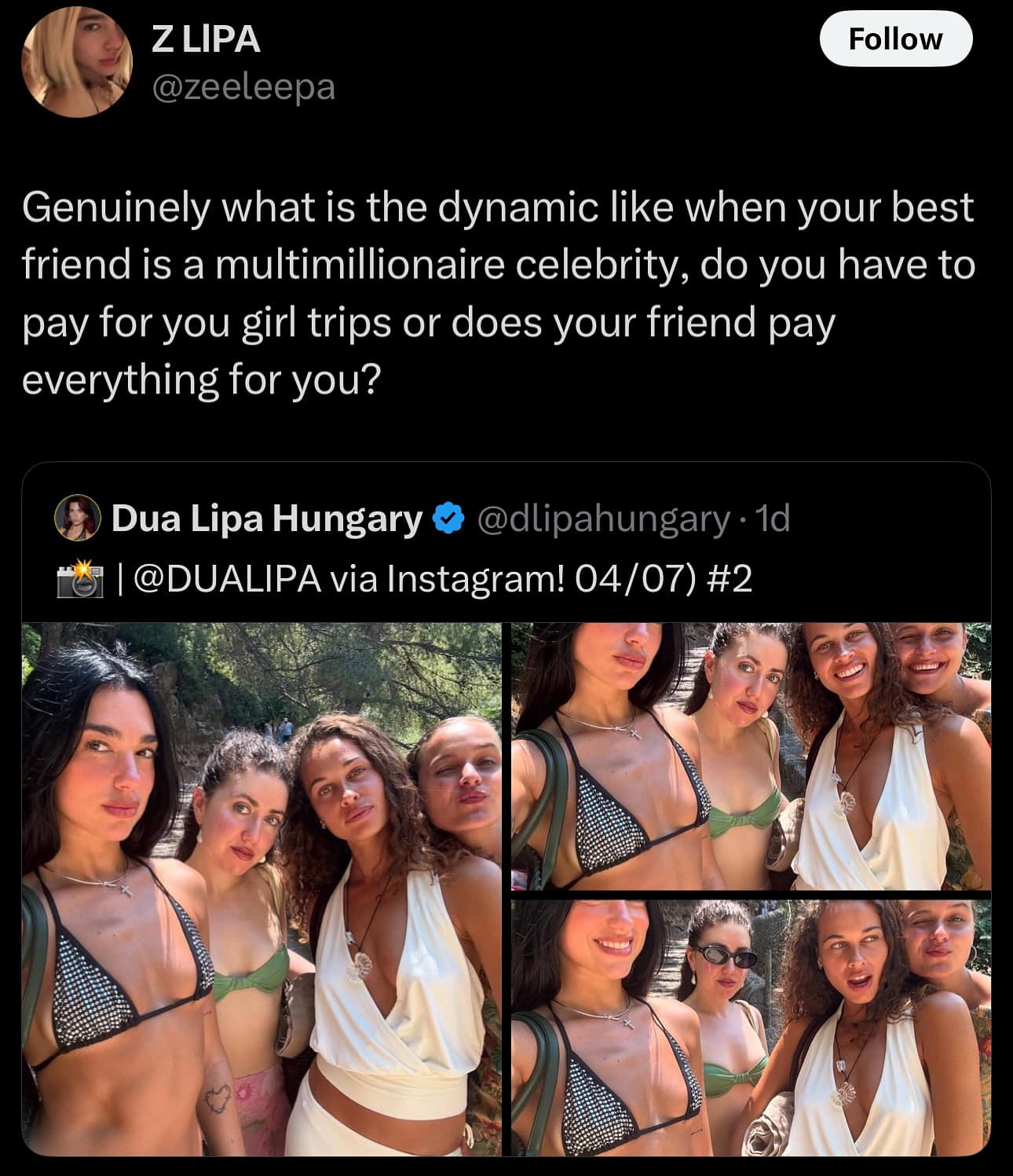Click the camera flash emoji in quoted post
This screenshot has height=1176, width=1013.
79,580
